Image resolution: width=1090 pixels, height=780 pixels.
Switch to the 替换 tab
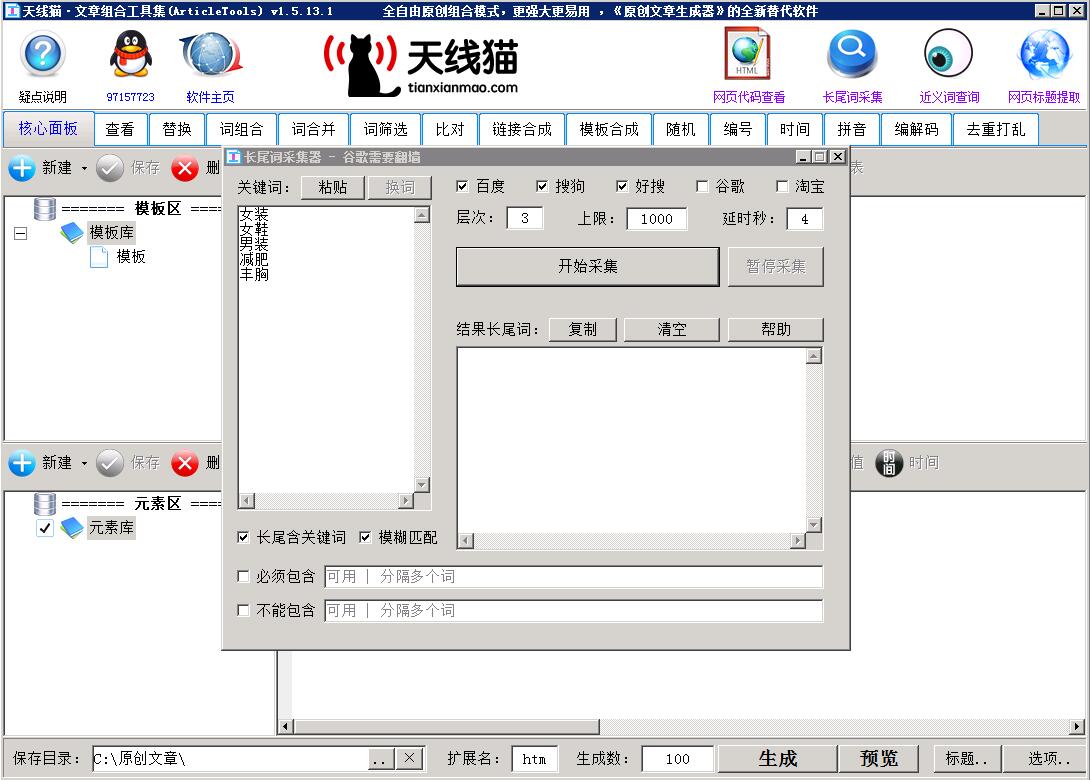[177, 129]
